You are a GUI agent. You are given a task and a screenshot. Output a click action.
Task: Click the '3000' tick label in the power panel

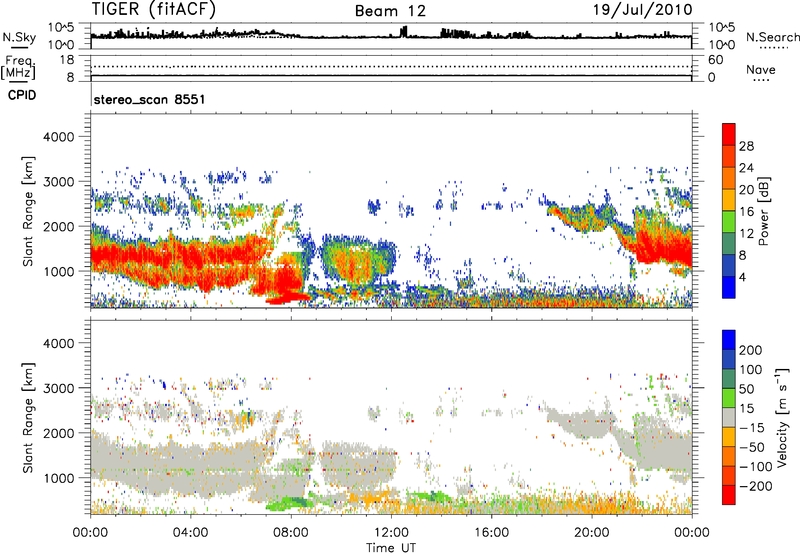(58, 182)
